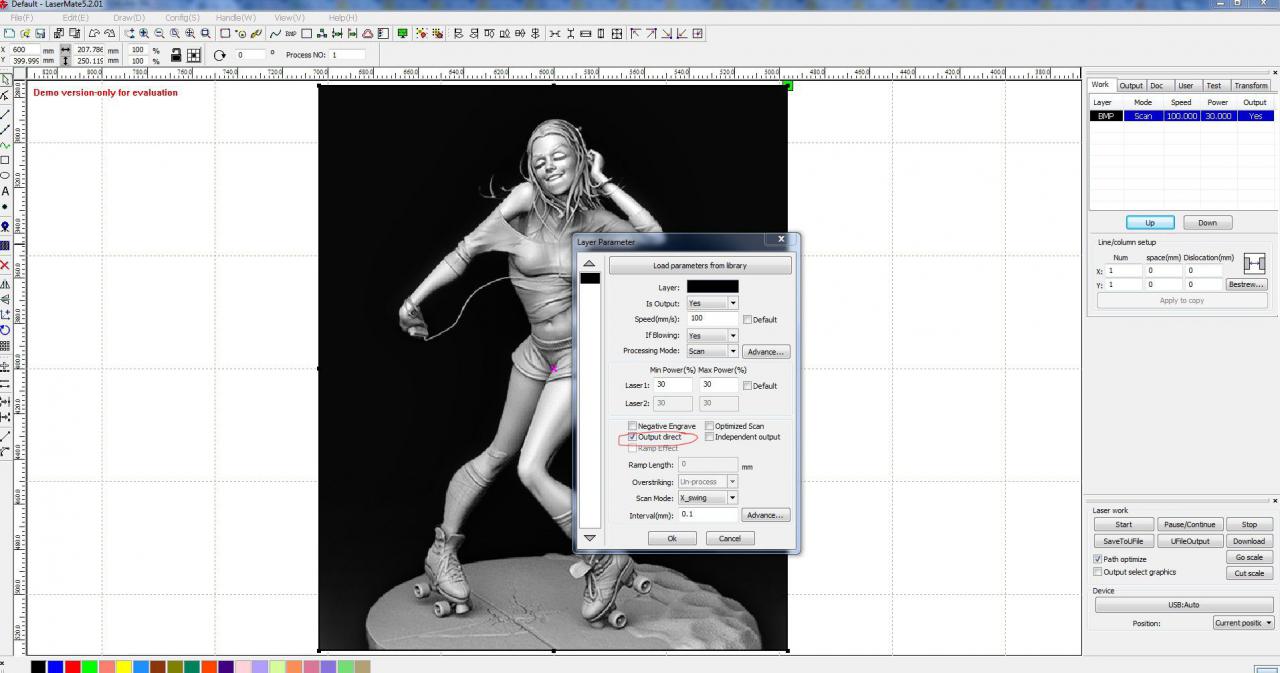
Task: Click the green monitor preview icon
Action: pyautogui.click(x=402, y=33)
